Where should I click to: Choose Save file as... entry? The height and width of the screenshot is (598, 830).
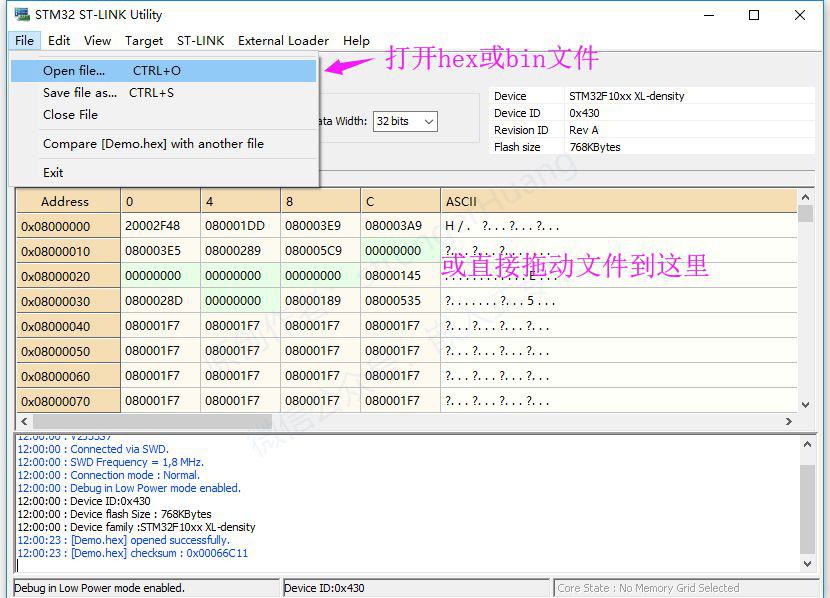click(x=164, y=93)
